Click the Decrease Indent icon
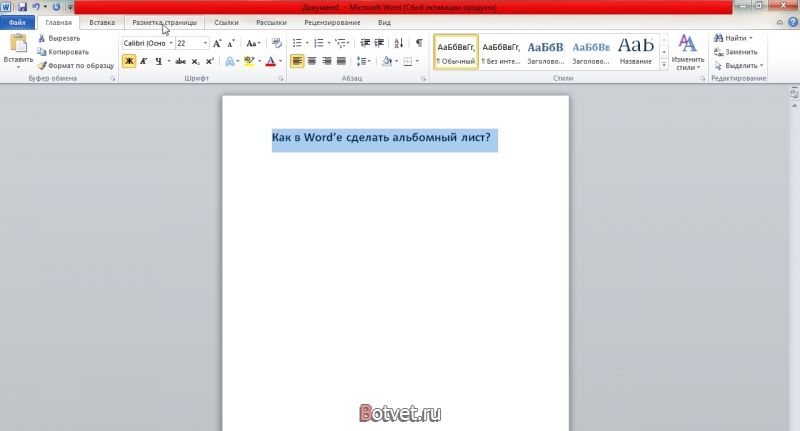The image size is (800, 431). 365,43
